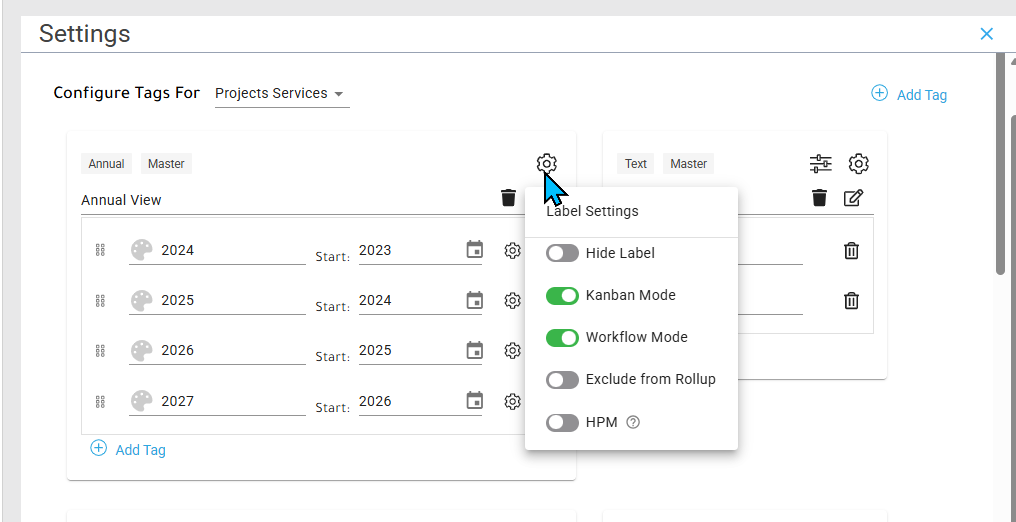Click the Annual chip on first card

coord(106,164)
